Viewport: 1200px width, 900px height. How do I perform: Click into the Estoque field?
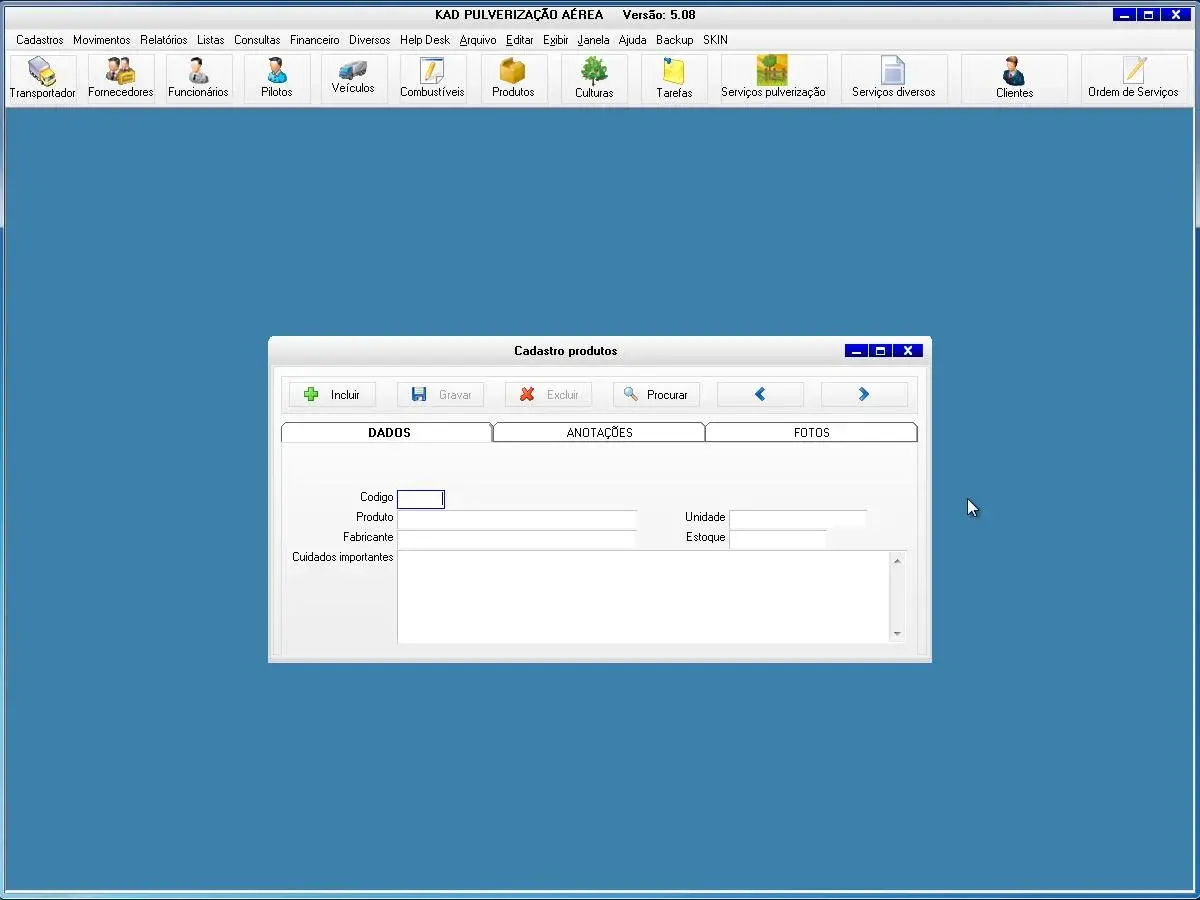tap(778, 539)
